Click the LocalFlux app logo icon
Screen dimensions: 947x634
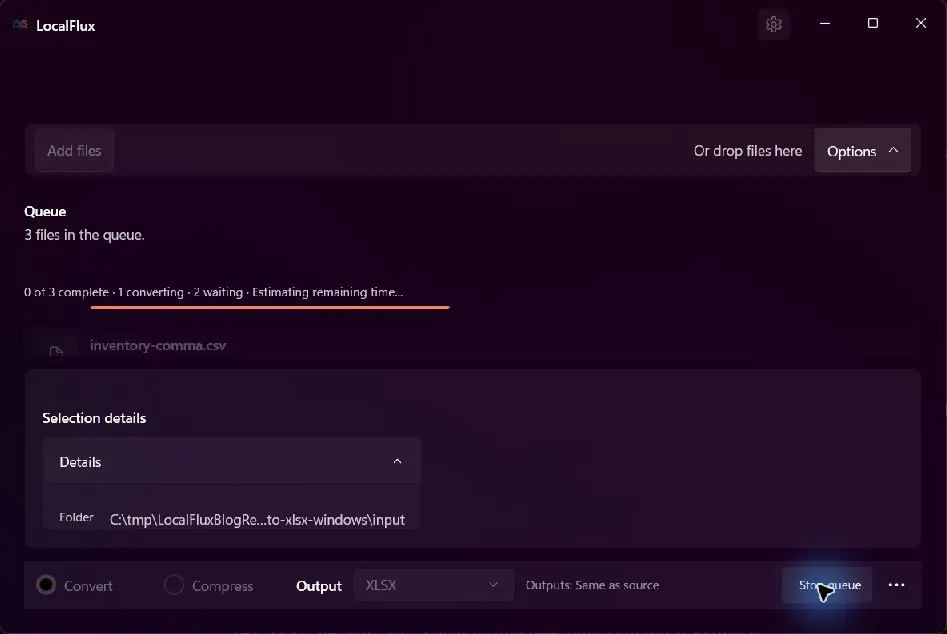pyautogui.click(x=20, y=25)
